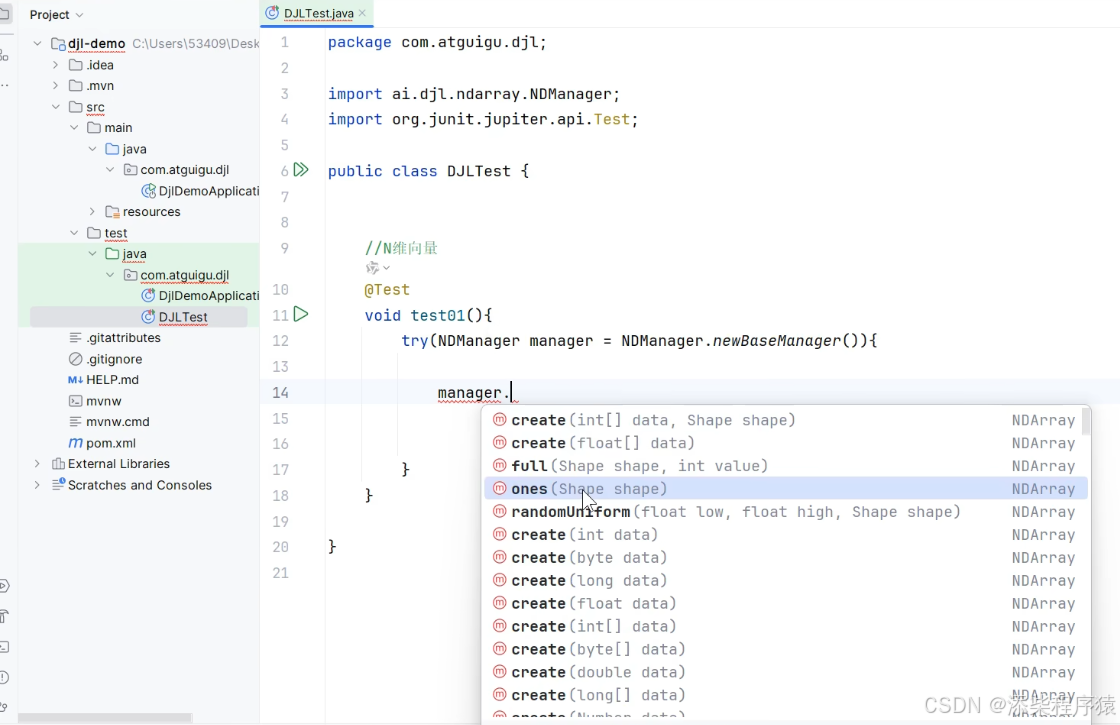Choose ones(Shape shape) completion
Viewport: 1120px width, 725px height.
[x=786, y=489]
